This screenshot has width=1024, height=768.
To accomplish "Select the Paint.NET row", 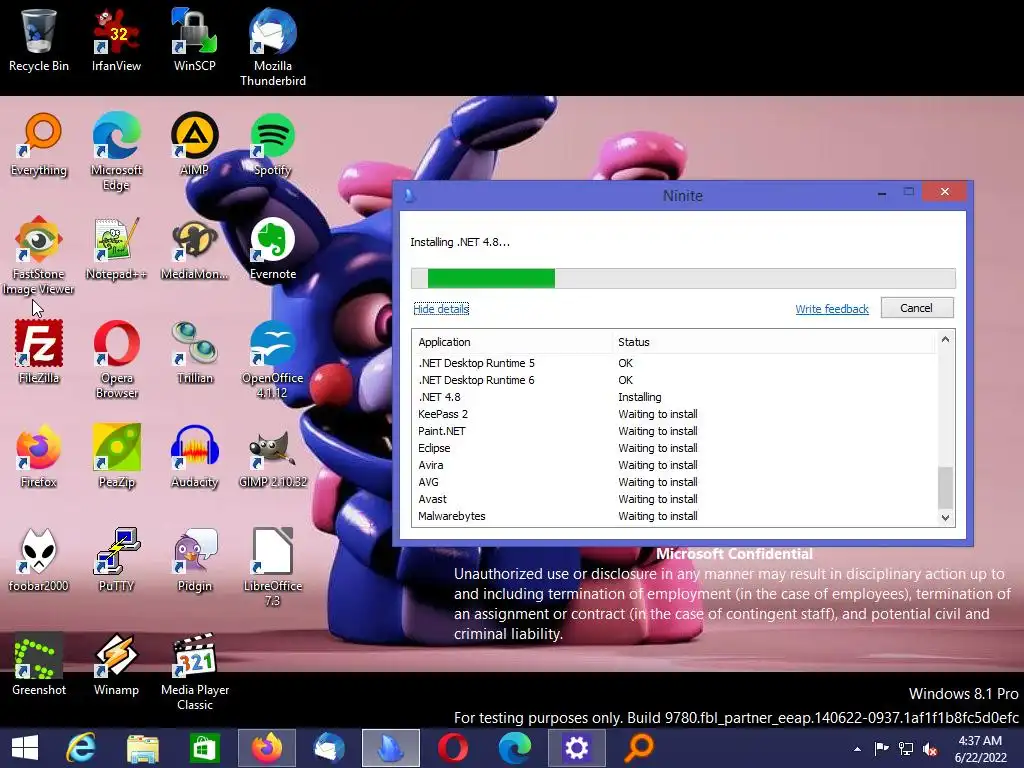I will (x=675, y=431).
